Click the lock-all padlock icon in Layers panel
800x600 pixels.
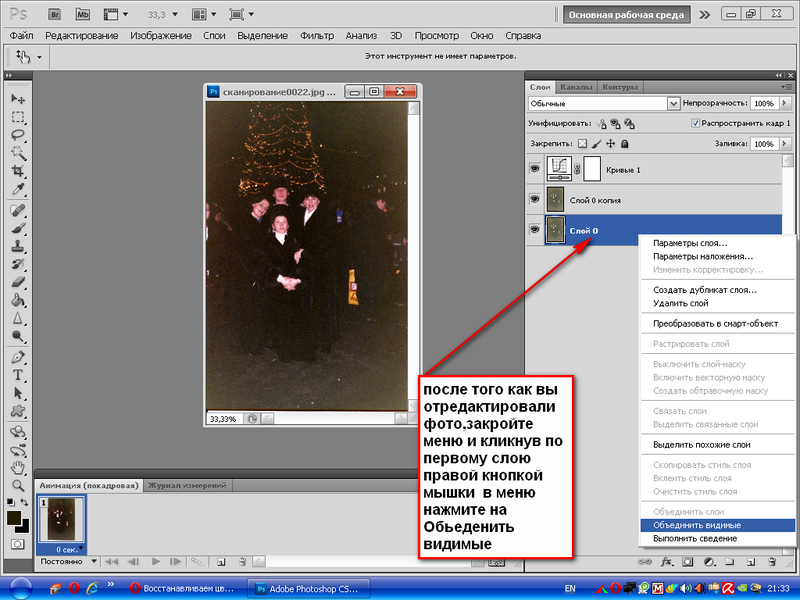625,144
